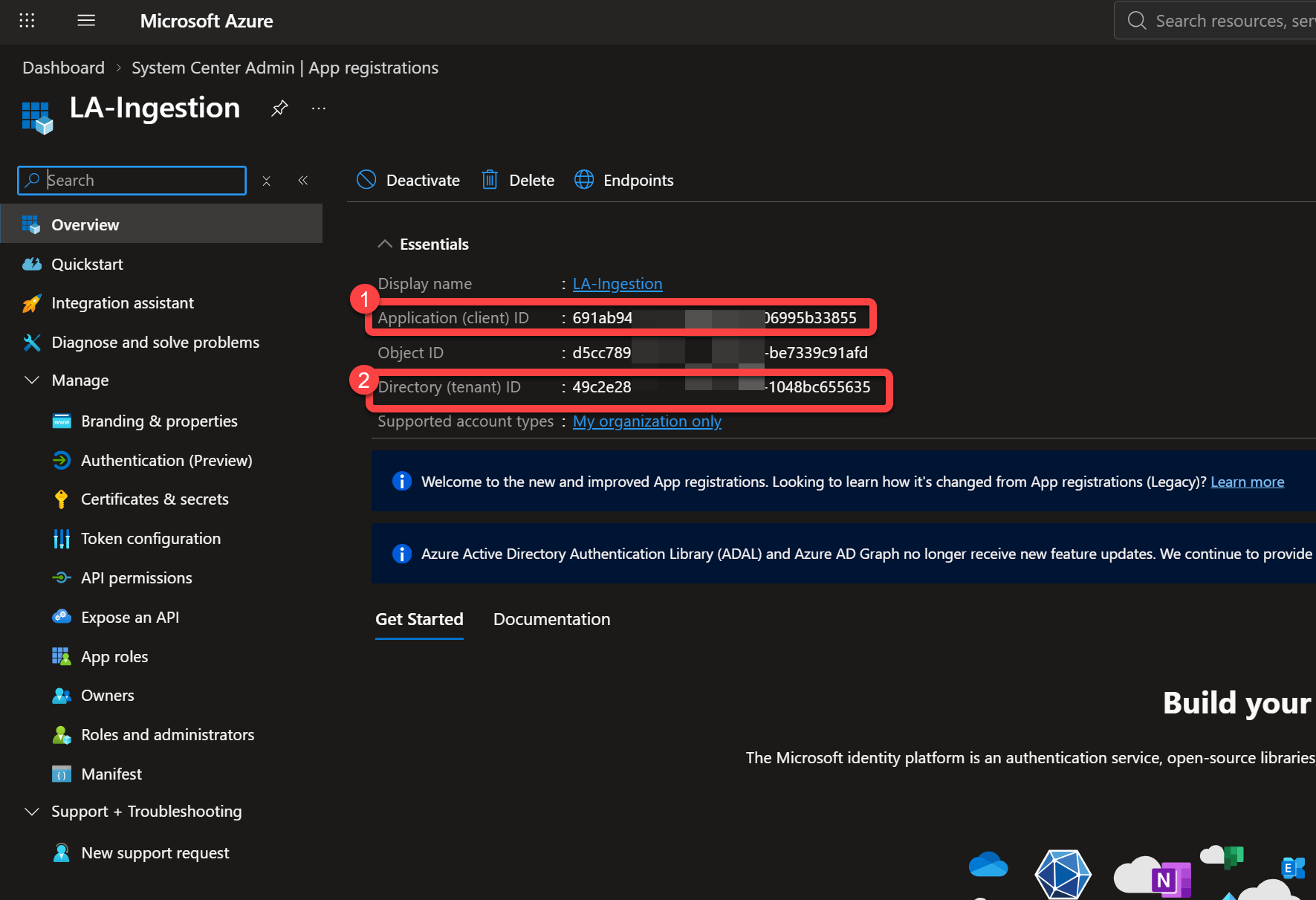Click the ADAL deprecation info banner
The width and height of the screenshot is (1316, 900).
(843, 554)
